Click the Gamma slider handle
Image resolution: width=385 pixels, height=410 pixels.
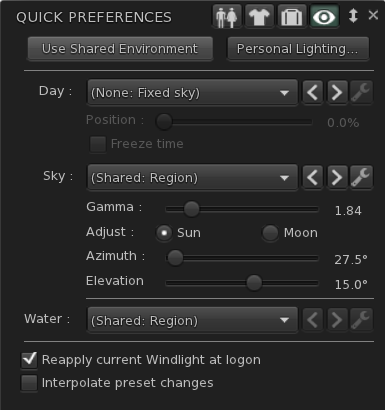coord(191,209)
